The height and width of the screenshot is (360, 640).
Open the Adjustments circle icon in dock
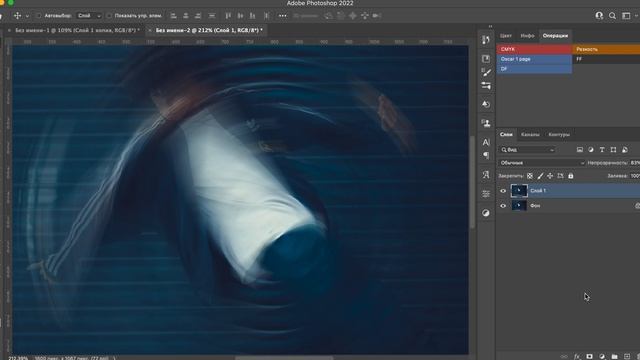(486, 213)
